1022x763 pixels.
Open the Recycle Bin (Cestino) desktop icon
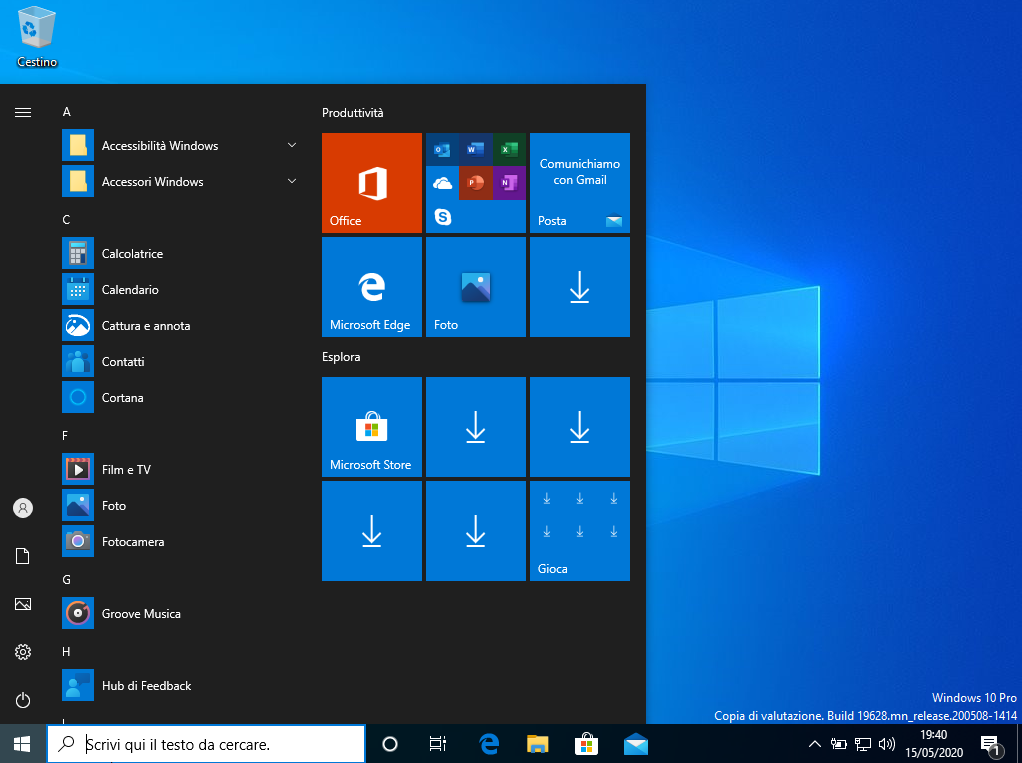click(37, 37)
